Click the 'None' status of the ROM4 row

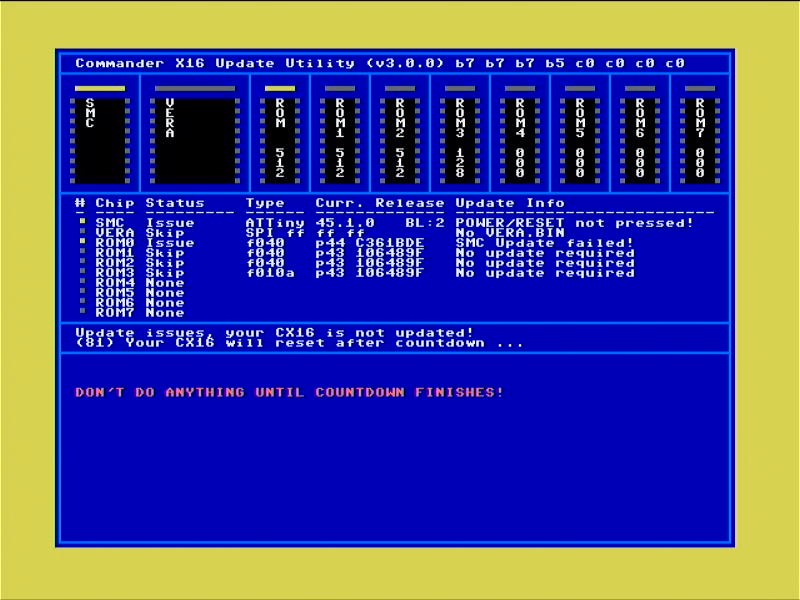click(x=165, y=283)
